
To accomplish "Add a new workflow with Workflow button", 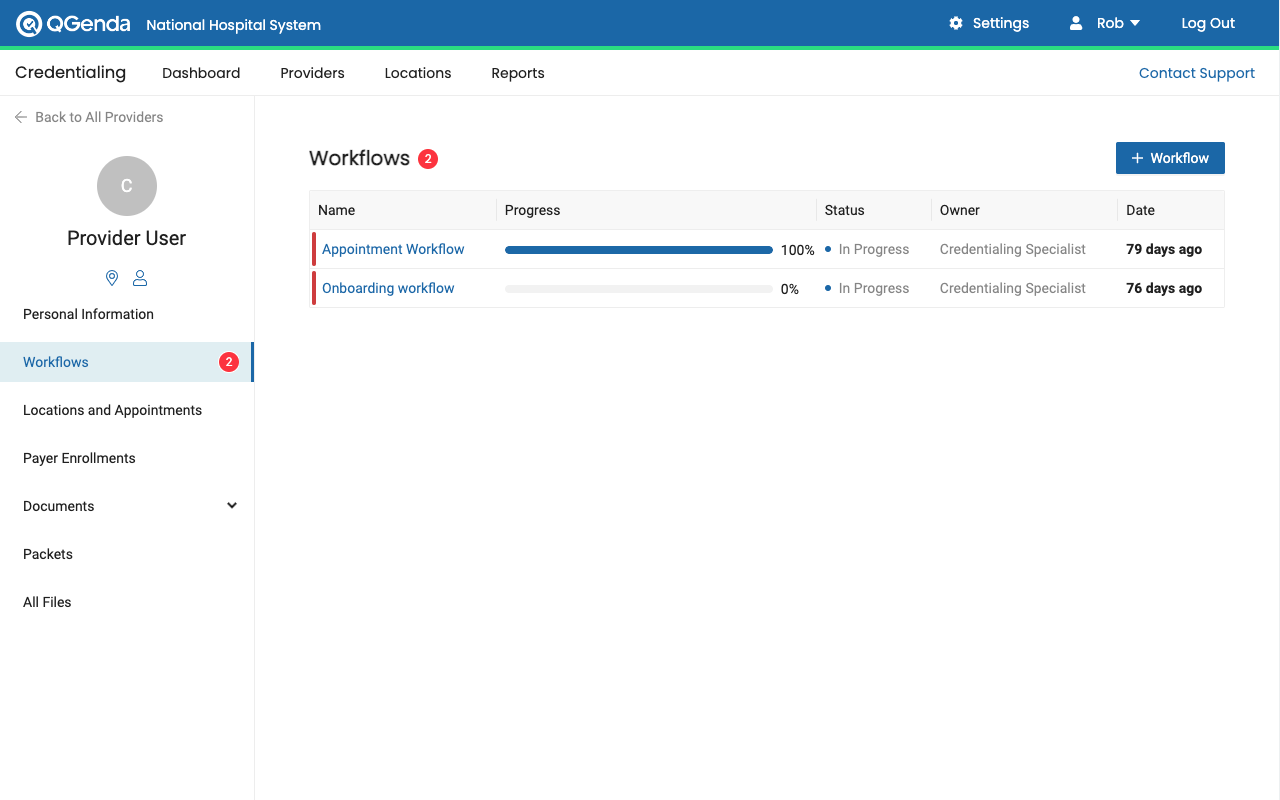I will (1170, 158).
